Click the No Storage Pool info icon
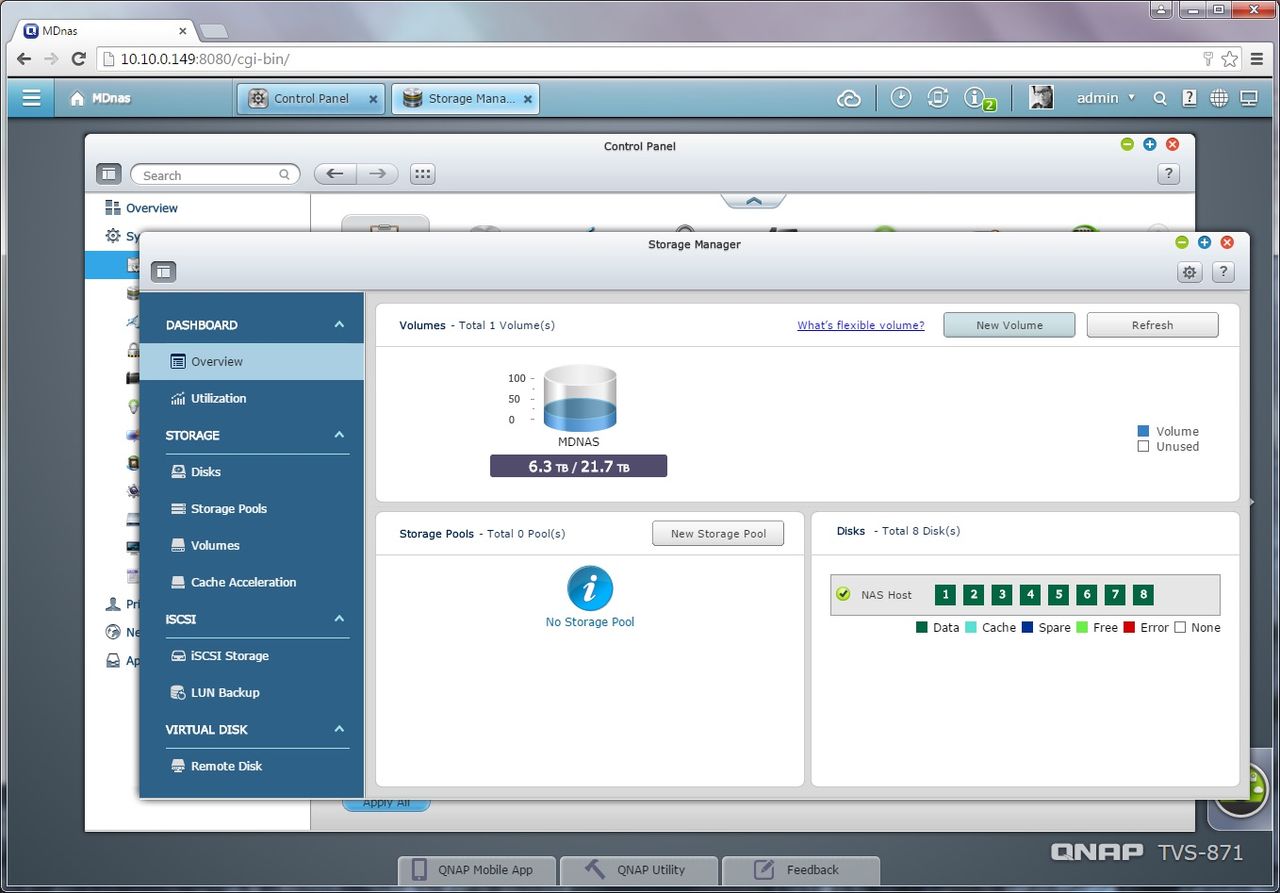 point(590,588)
